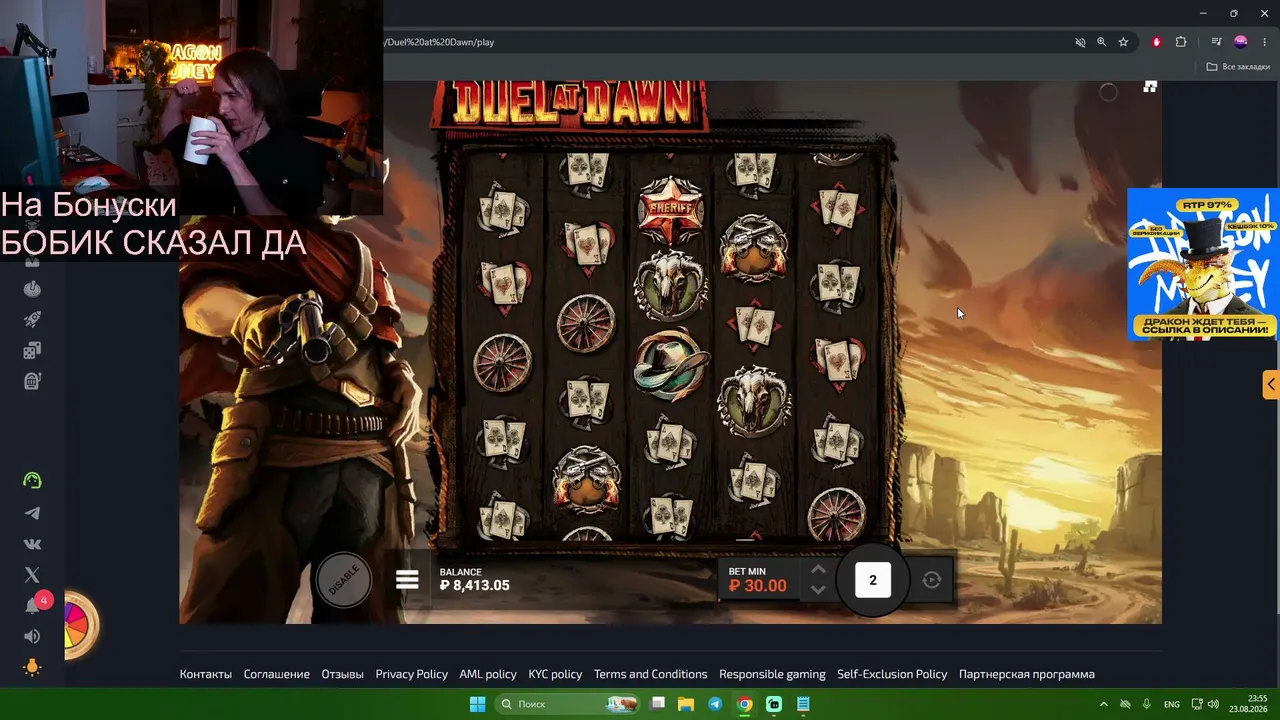Switch to Chrome on the taskbar
Image resolution: width=1280 pixels, height=720 pixels.
pos(745,704)
